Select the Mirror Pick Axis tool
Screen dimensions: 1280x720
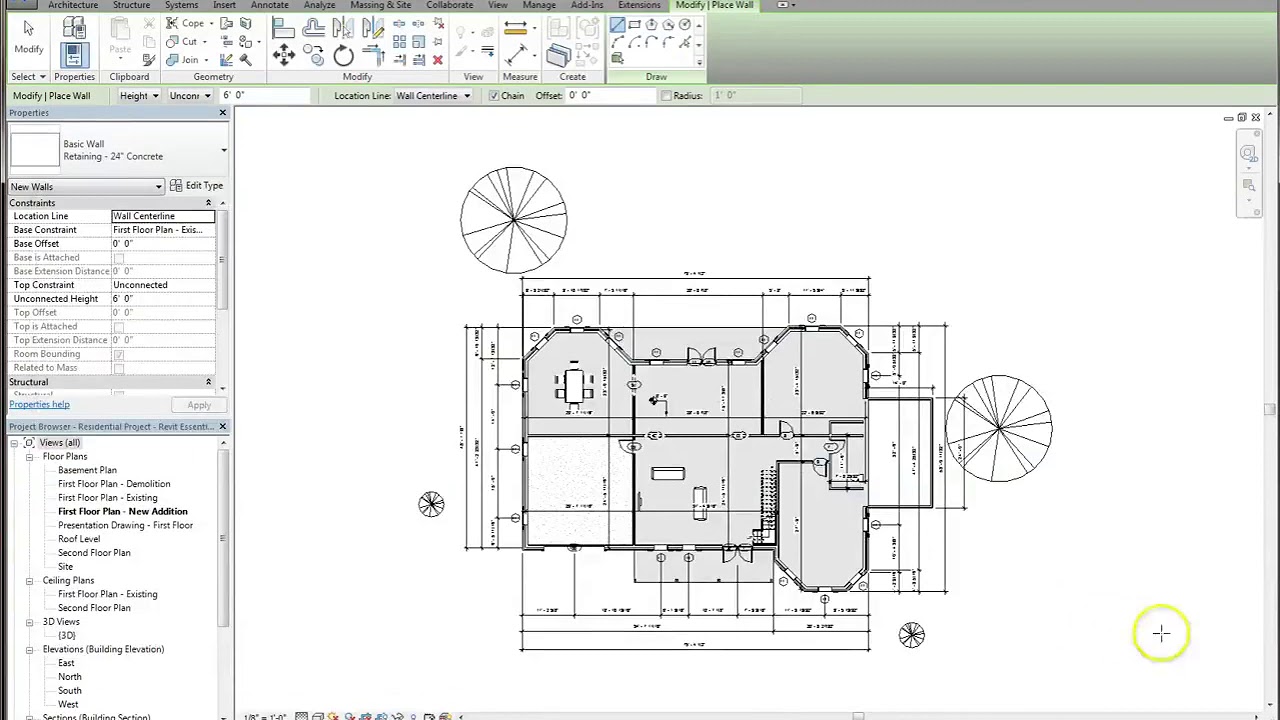343,27
